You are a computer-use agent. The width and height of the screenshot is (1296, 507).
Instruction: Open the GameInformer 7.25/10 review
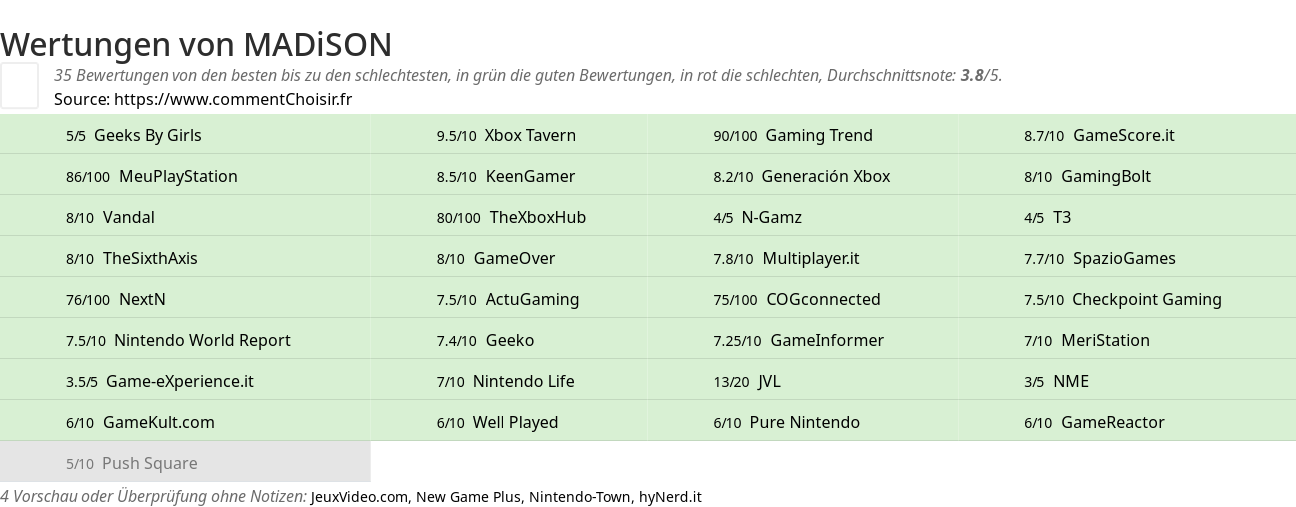tap(803, 340)
